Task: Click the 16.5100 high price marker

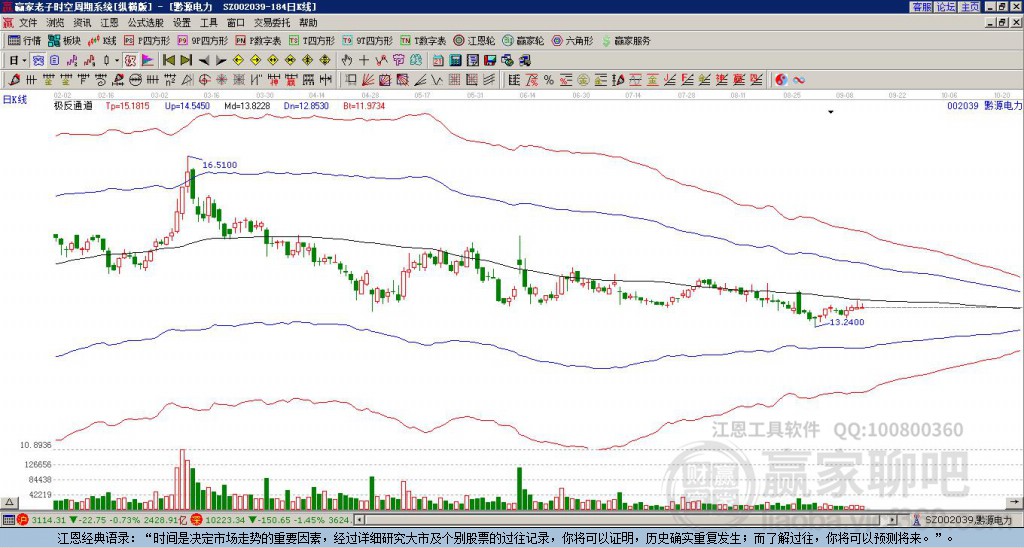Action: click(219, 165)
